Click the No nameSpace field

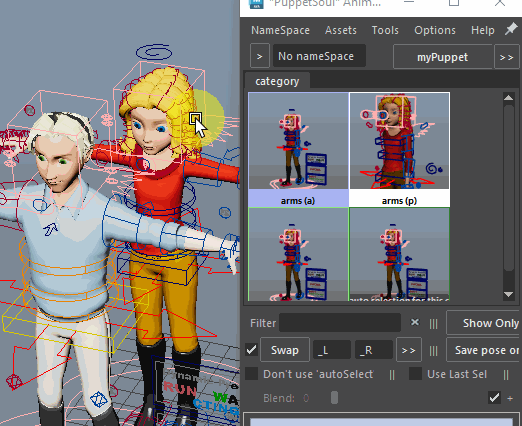(x=319, y=56)
